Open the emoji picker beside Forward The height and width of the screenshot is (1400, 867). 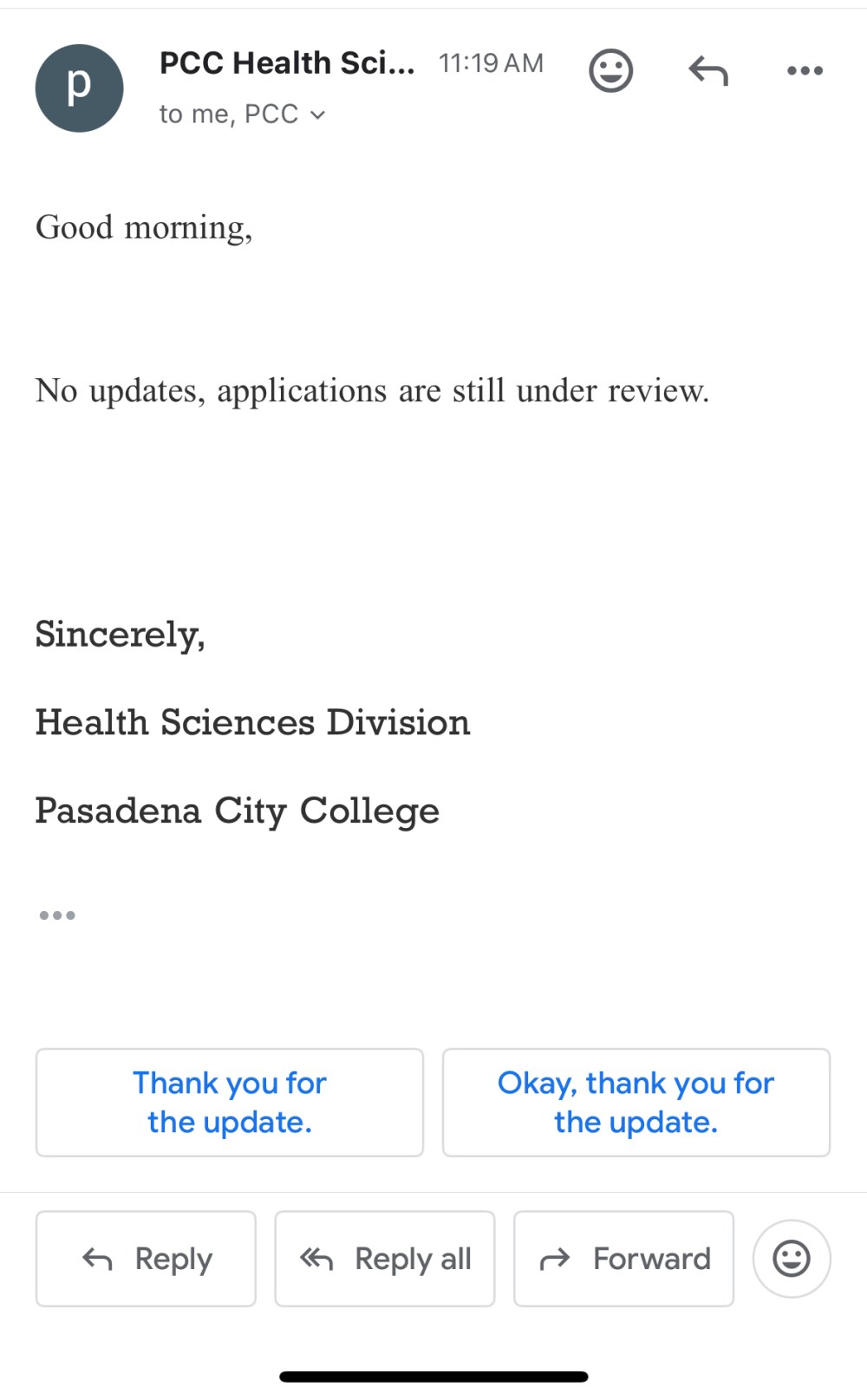point(792,1259)
